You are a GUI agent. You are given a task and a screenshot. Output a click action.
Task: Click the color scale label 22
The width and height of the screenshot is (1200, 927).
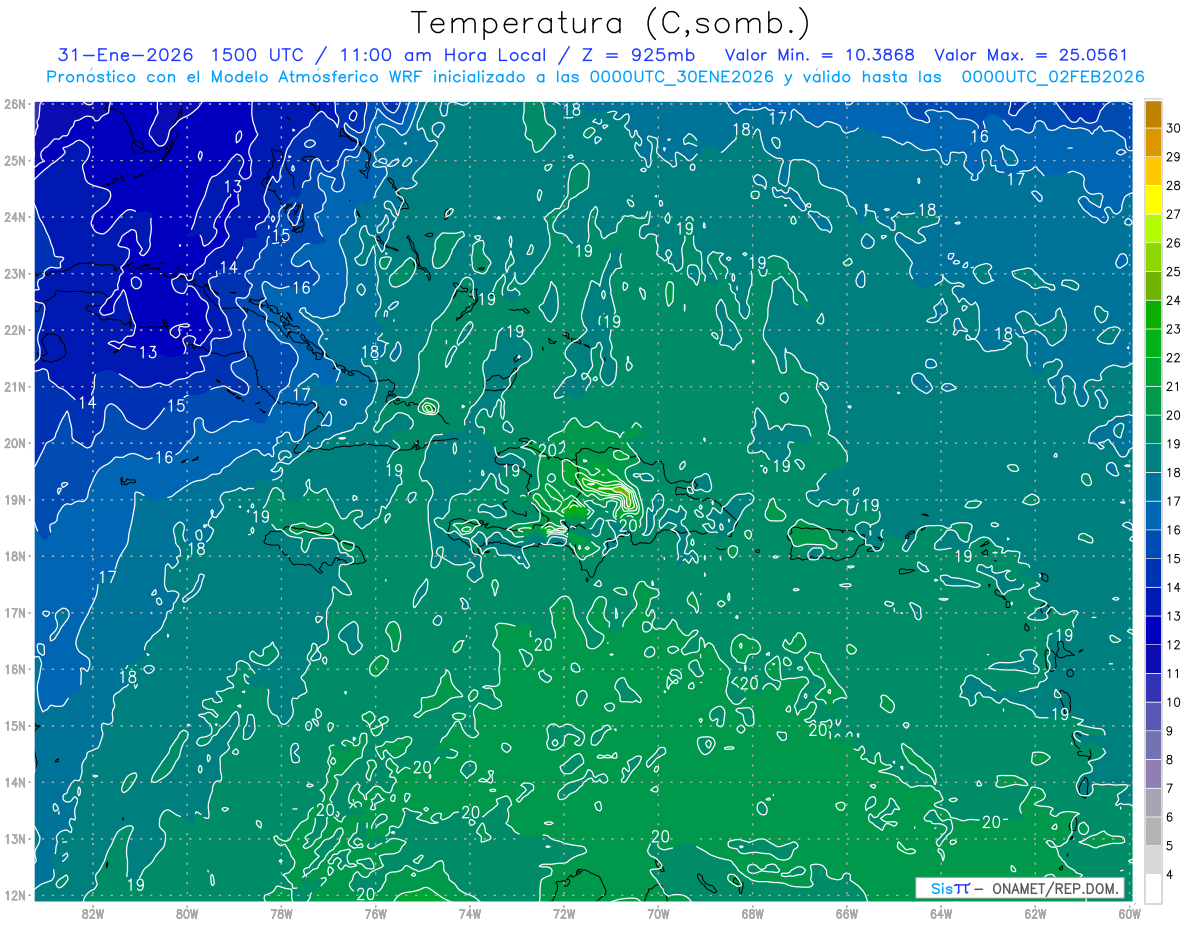click(x=1174, y=357)
